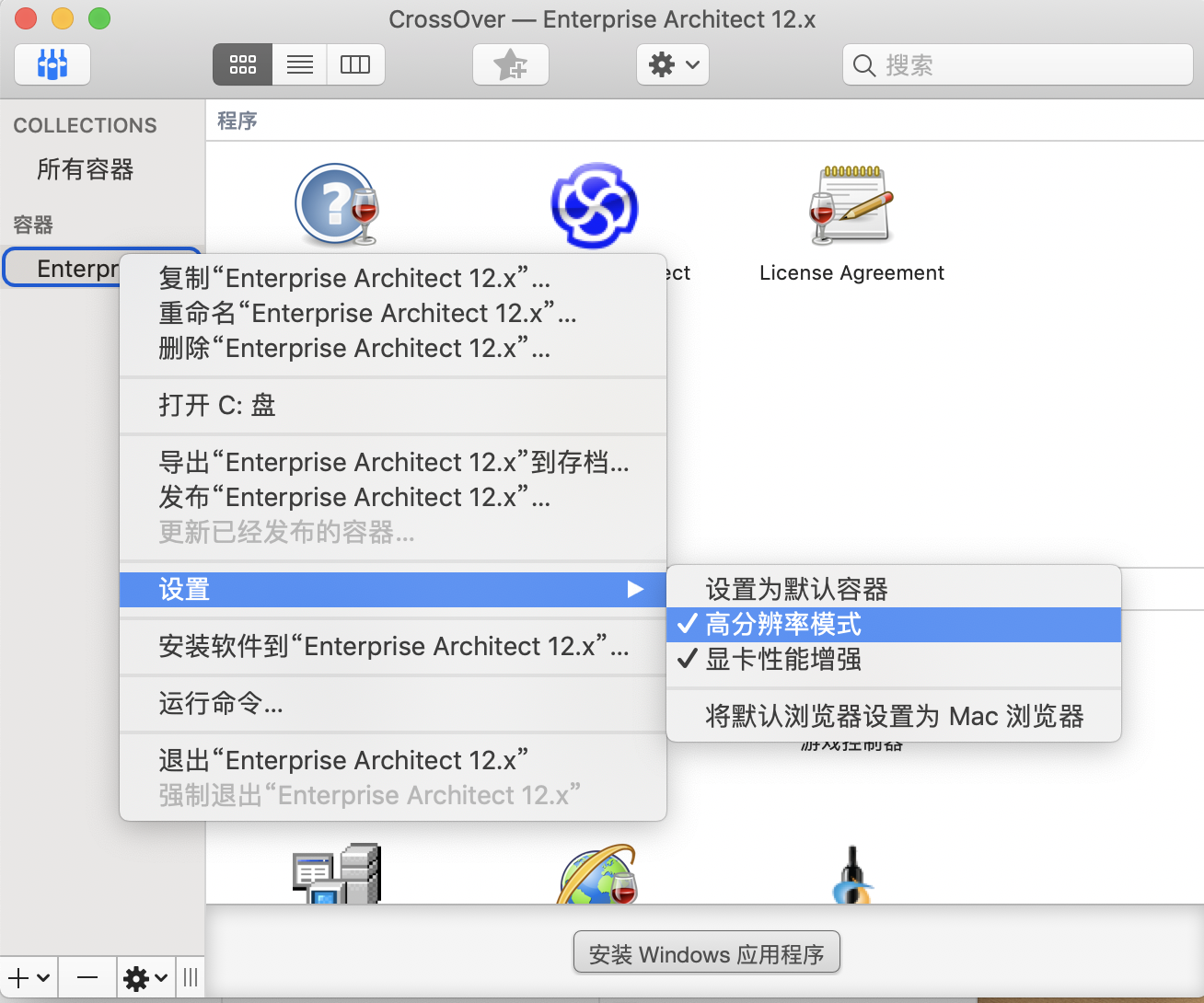The height and width of the screenshot is (1003, 1204).
Task: Choose 导出 "Enterprise Architect 12.x" 到存档 item
Action: [x=393, y=462]
